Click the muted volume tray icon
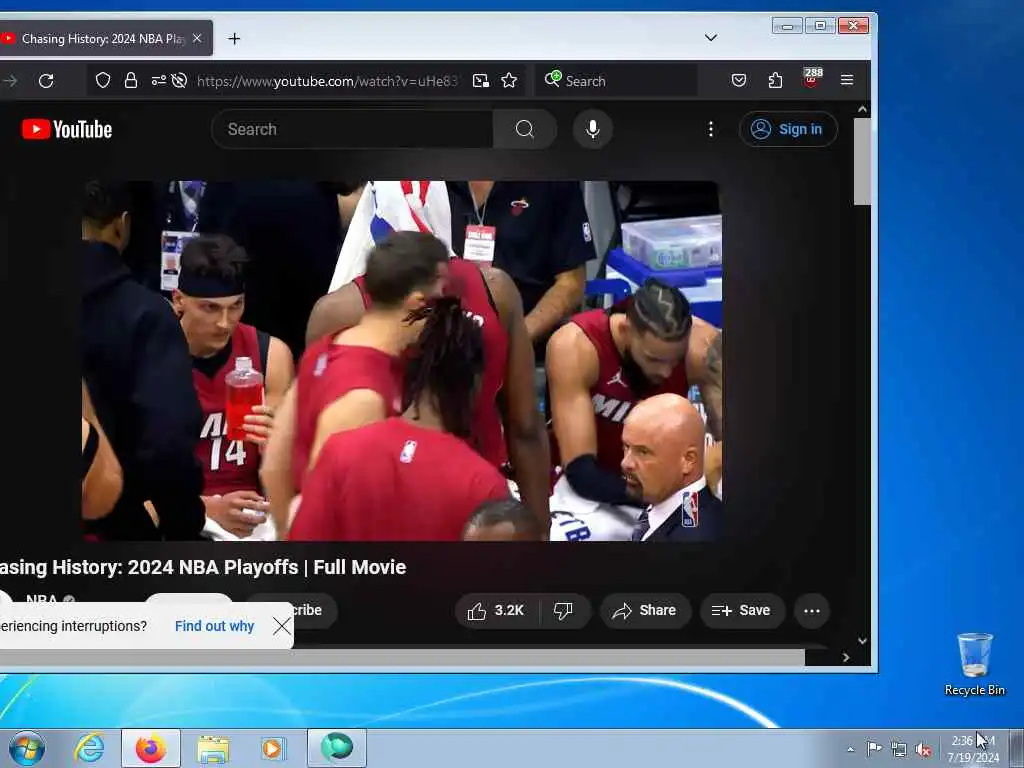Image resolution: width=1024 pixels, height=768 pixels. [x=923, y=750]
